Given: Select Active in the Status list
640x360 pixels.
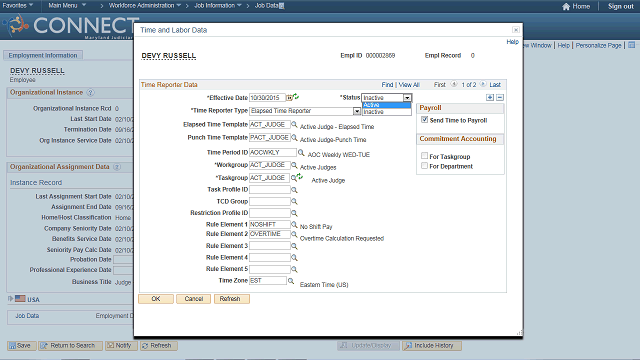Looking at the screenshot, I should click(x=386, y=105).
